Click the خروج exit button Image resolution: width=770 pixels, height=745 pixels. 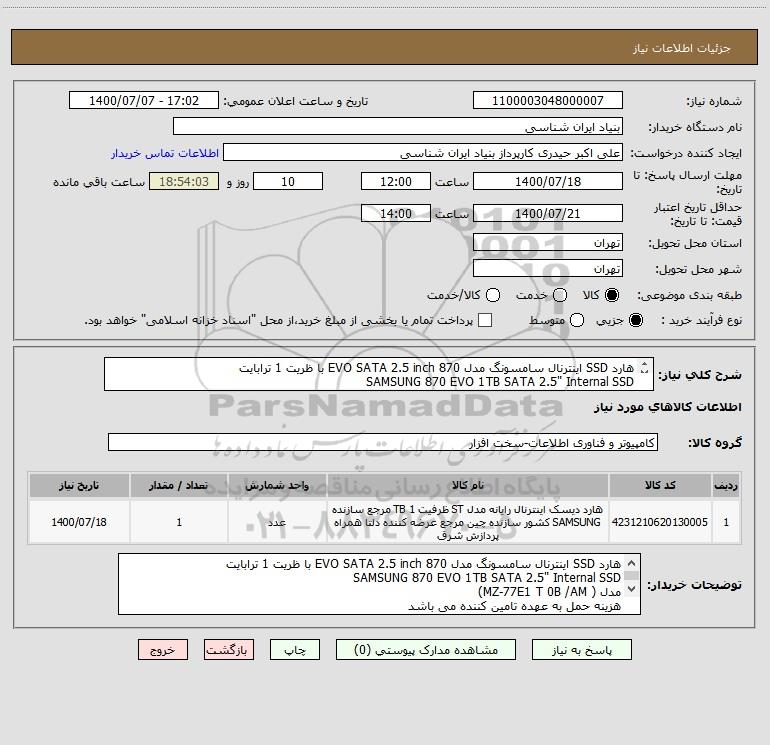[x=163, y=650]
